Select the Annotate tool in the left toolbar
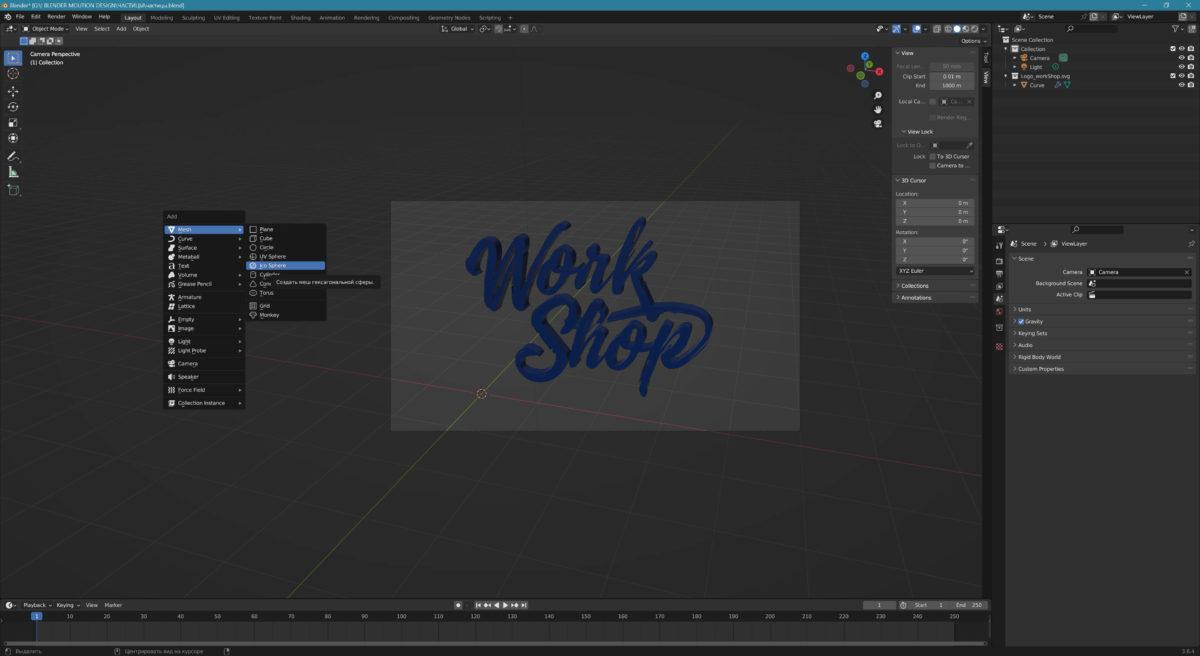Image resolution: width=1200 pixels, height=656 pixels. coord(13,157)
